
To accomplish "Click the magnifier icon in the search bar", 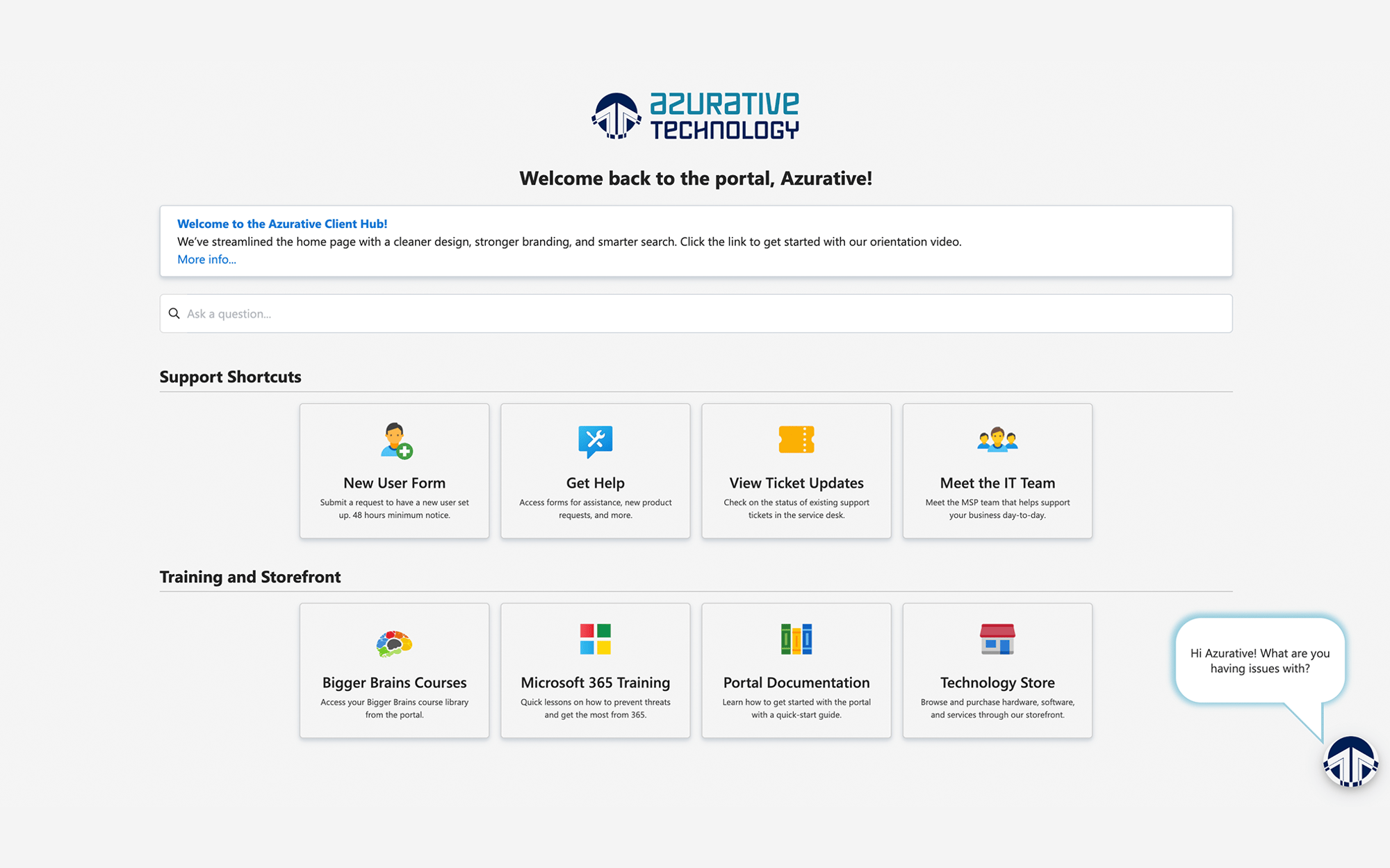I will pos(174,313).
